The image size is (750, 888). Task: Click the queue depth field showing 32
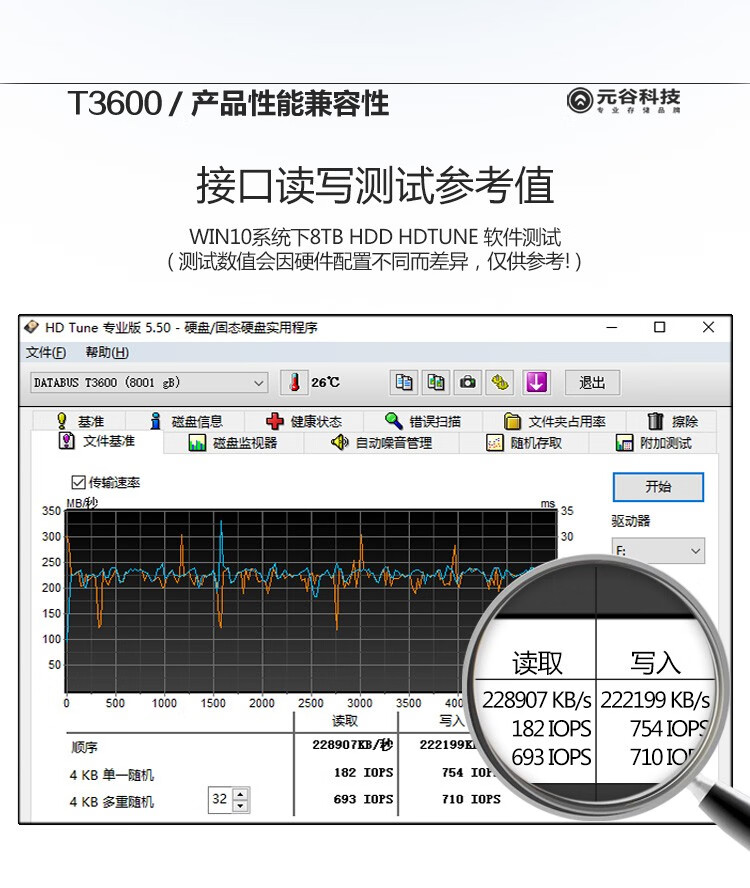220,800
